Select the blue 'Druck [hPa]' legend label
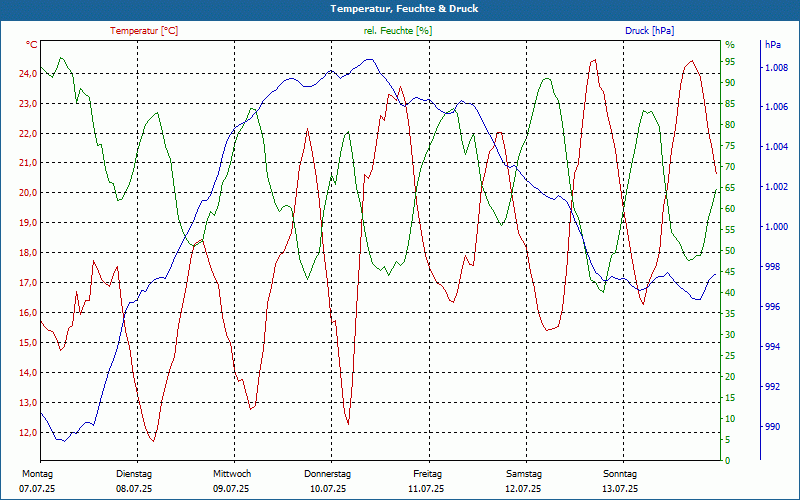The image size is (800, 500). coord(649,31)
